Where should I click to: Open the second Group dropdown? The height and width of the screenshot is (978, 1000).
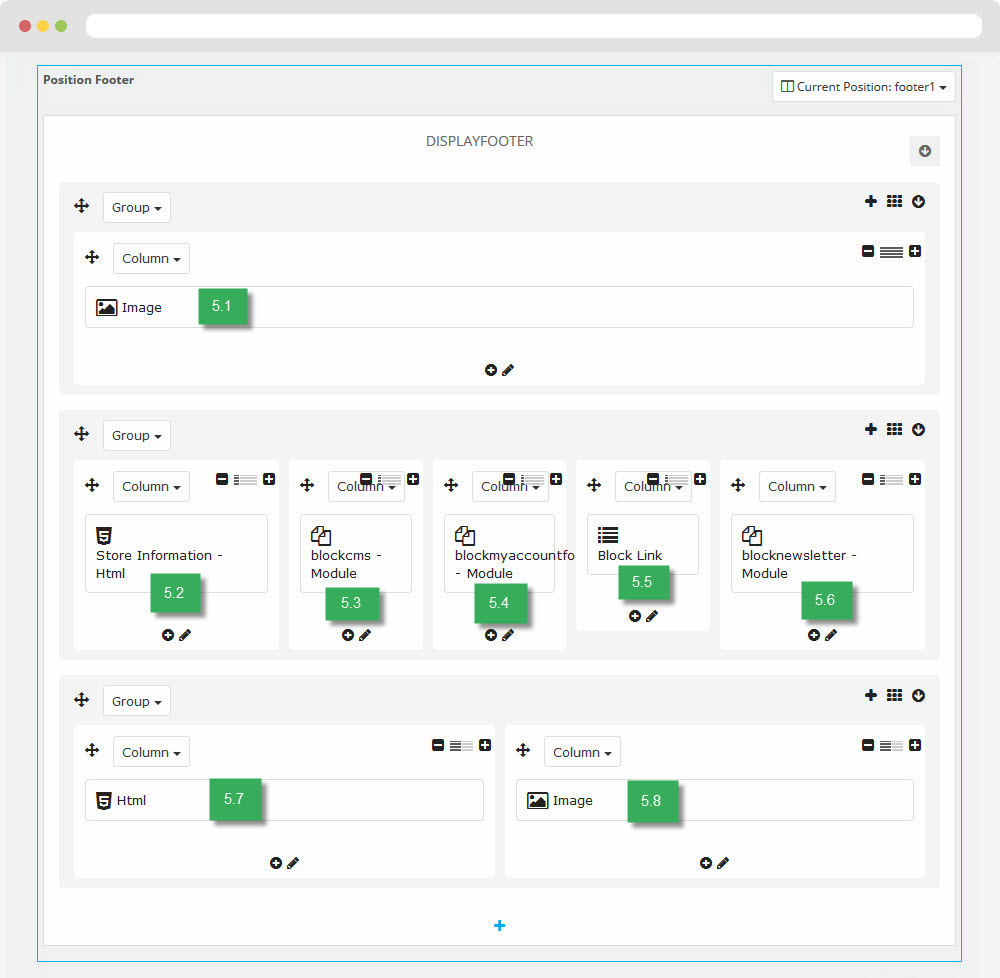(x=136, y=435)
